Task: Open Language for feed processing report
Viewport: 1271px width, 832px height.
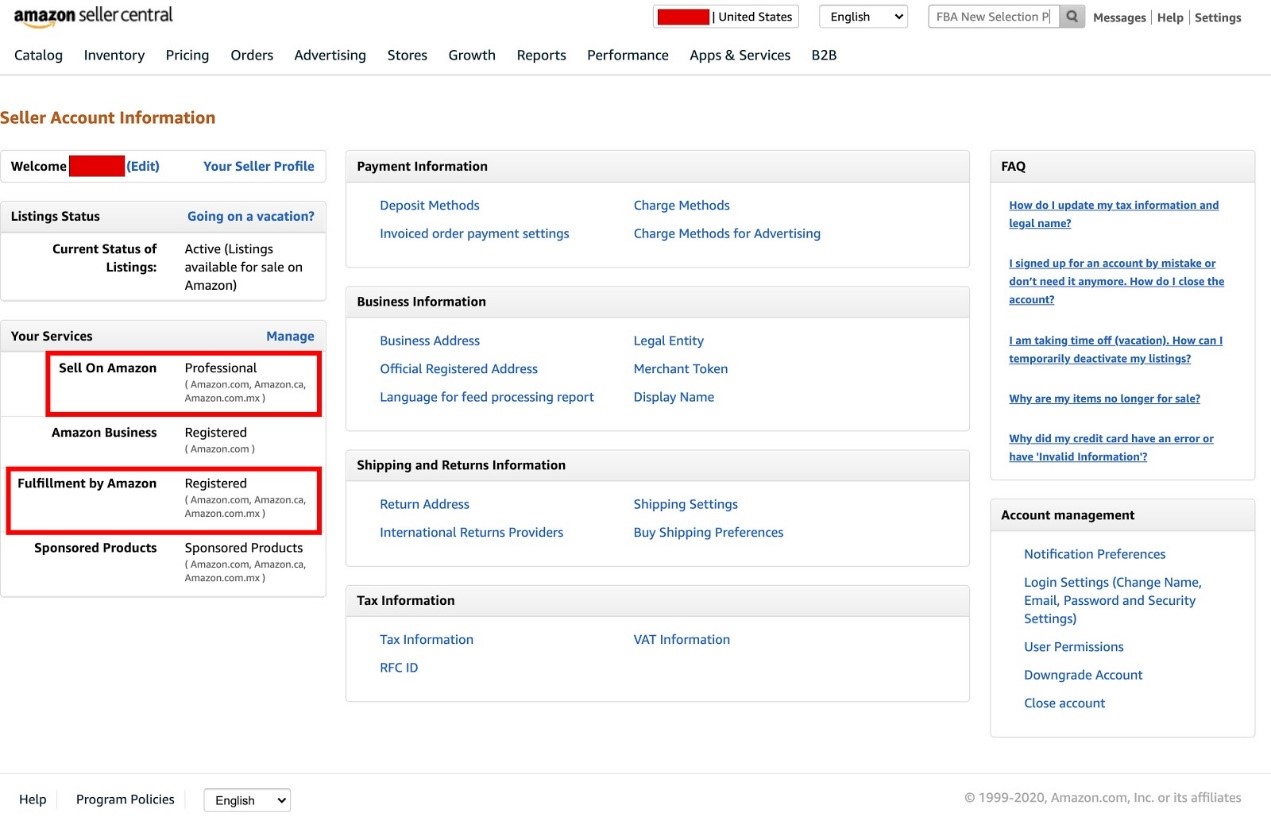Action: (487, 397)
